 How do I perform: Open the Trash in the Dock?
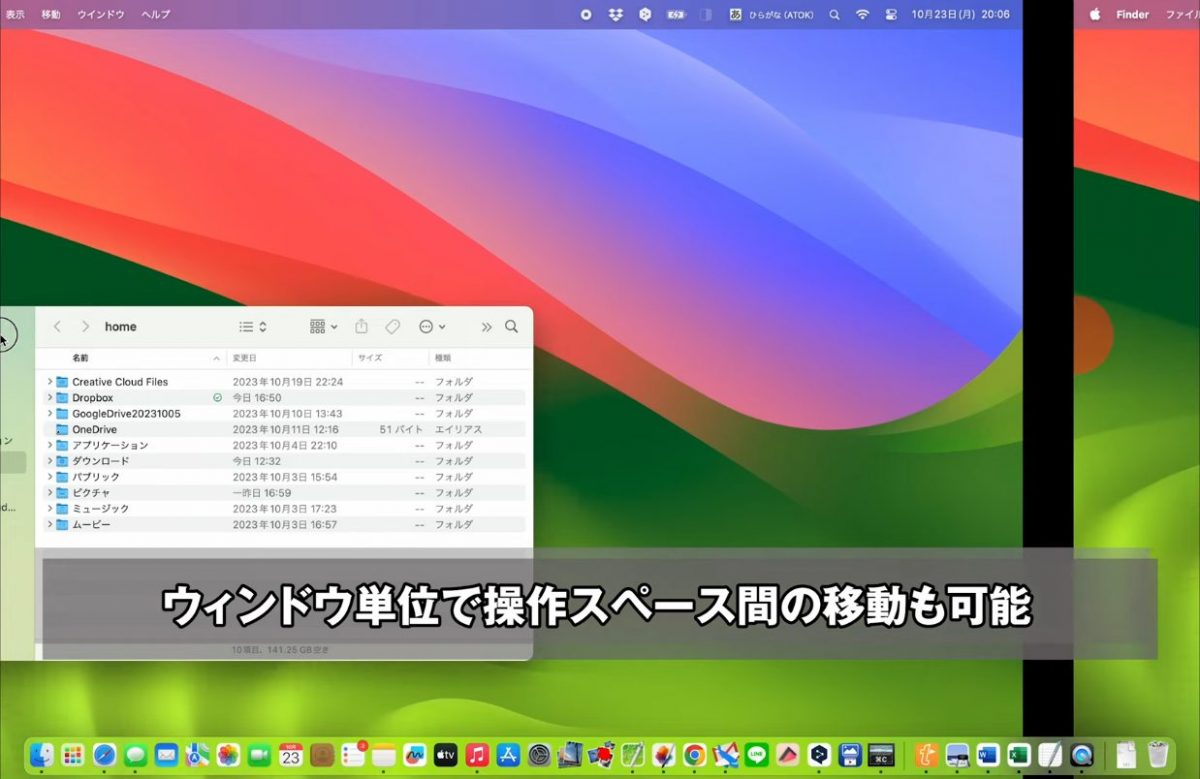click(1157, 754)
